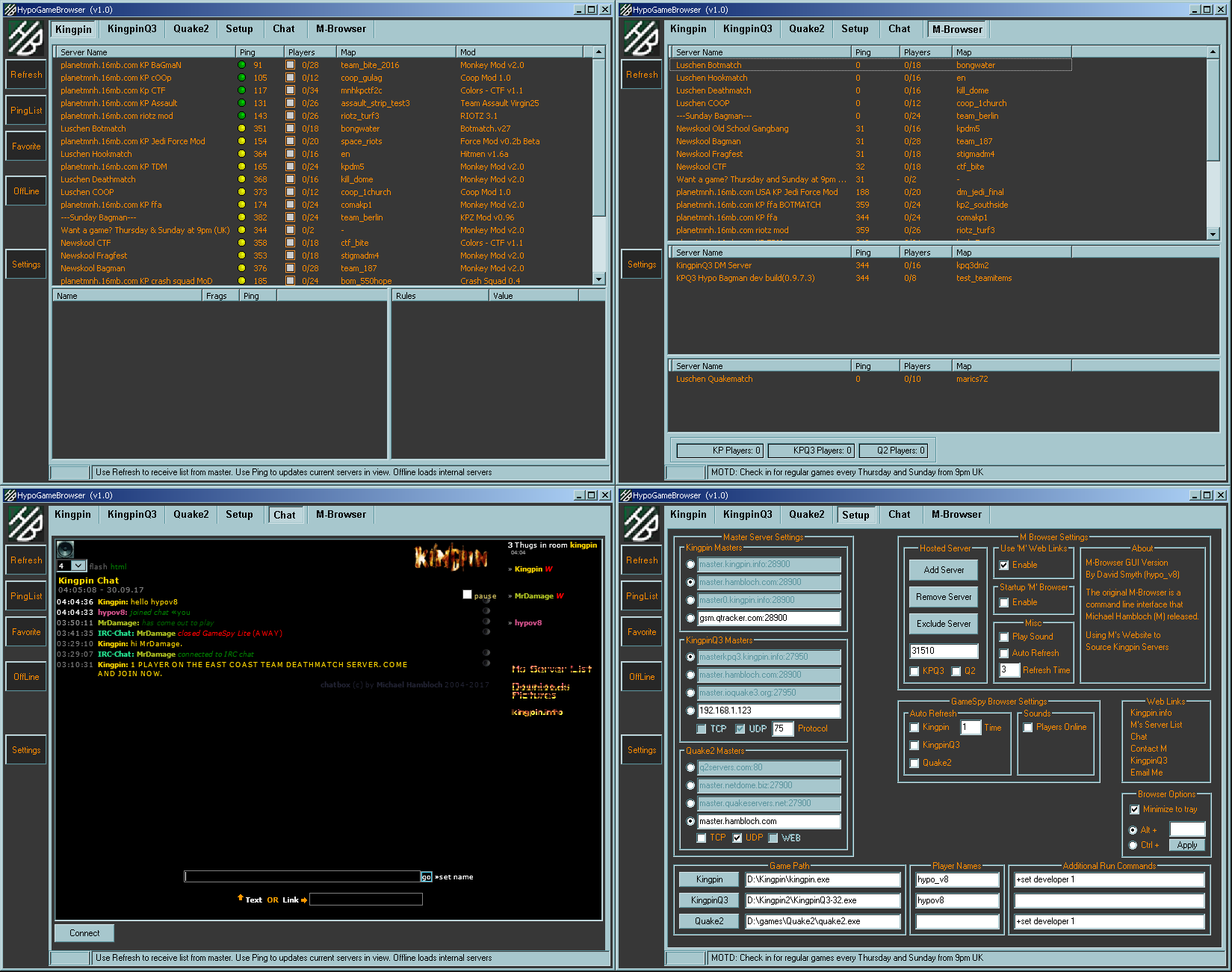
Task: Click yellow ping dot for Luschen COOP row
Action: (241, 192)
